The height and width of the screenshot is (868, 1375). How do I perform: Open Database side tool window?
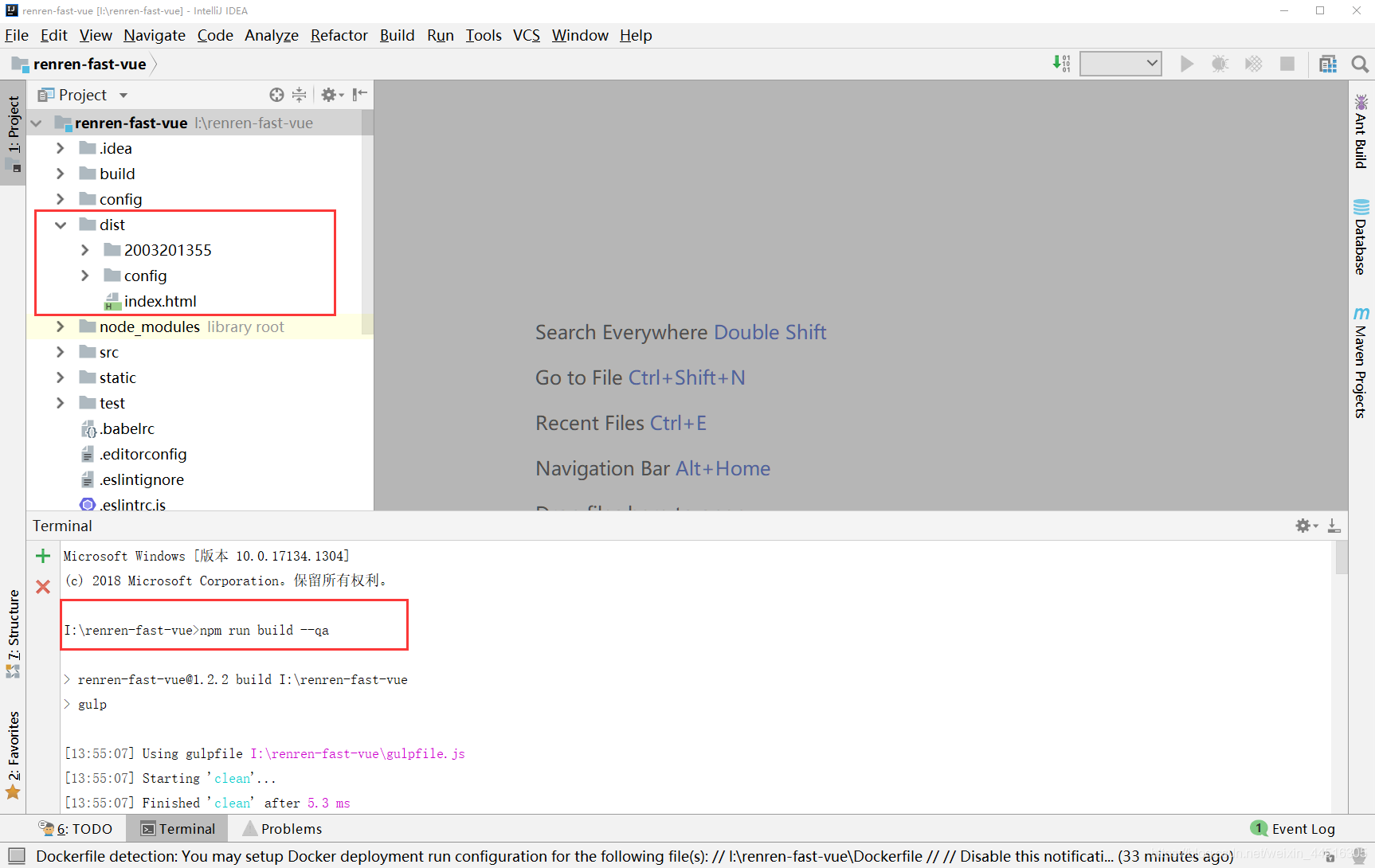[x=1361, y=237]
